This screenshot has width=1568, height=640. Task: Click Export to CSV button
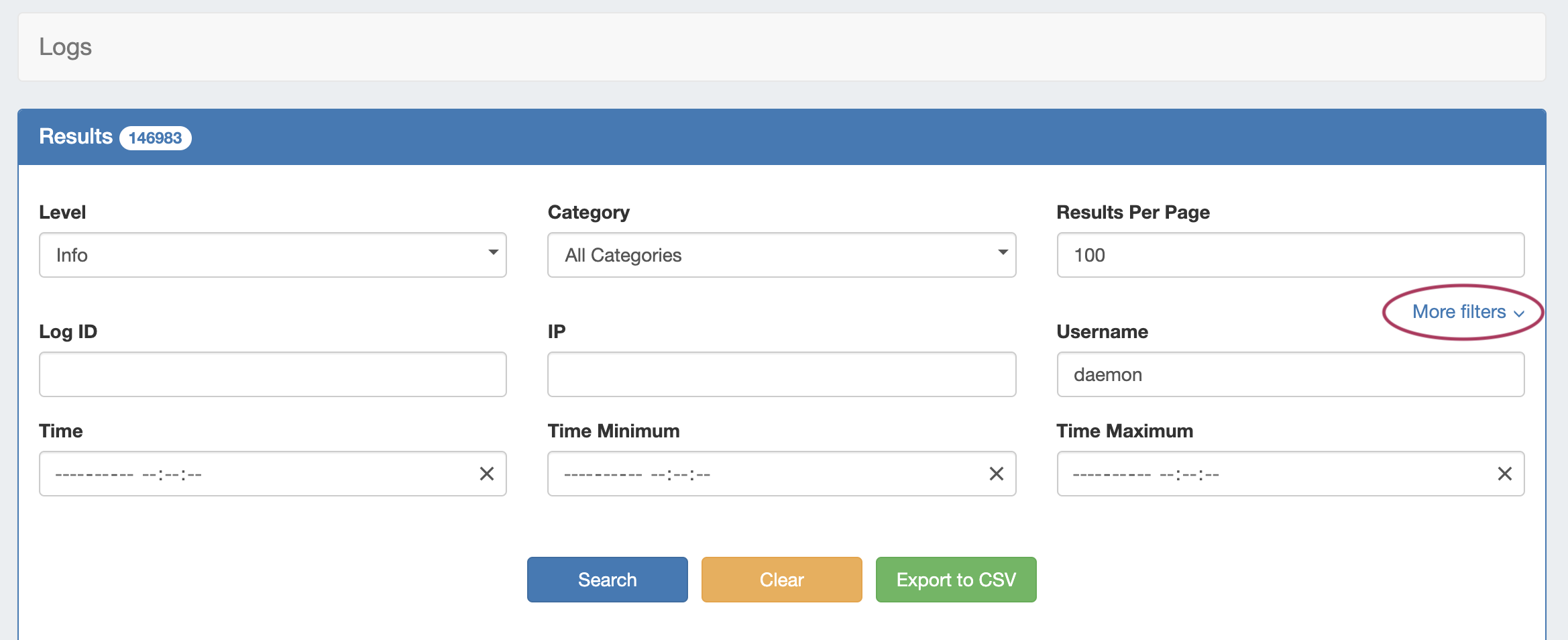pos(956,580)
